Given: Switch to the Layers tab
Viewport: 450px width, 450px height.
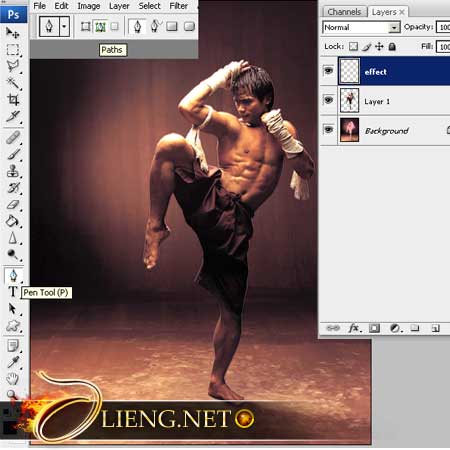Looking at the screenshot, I should [x=384, y=12].
